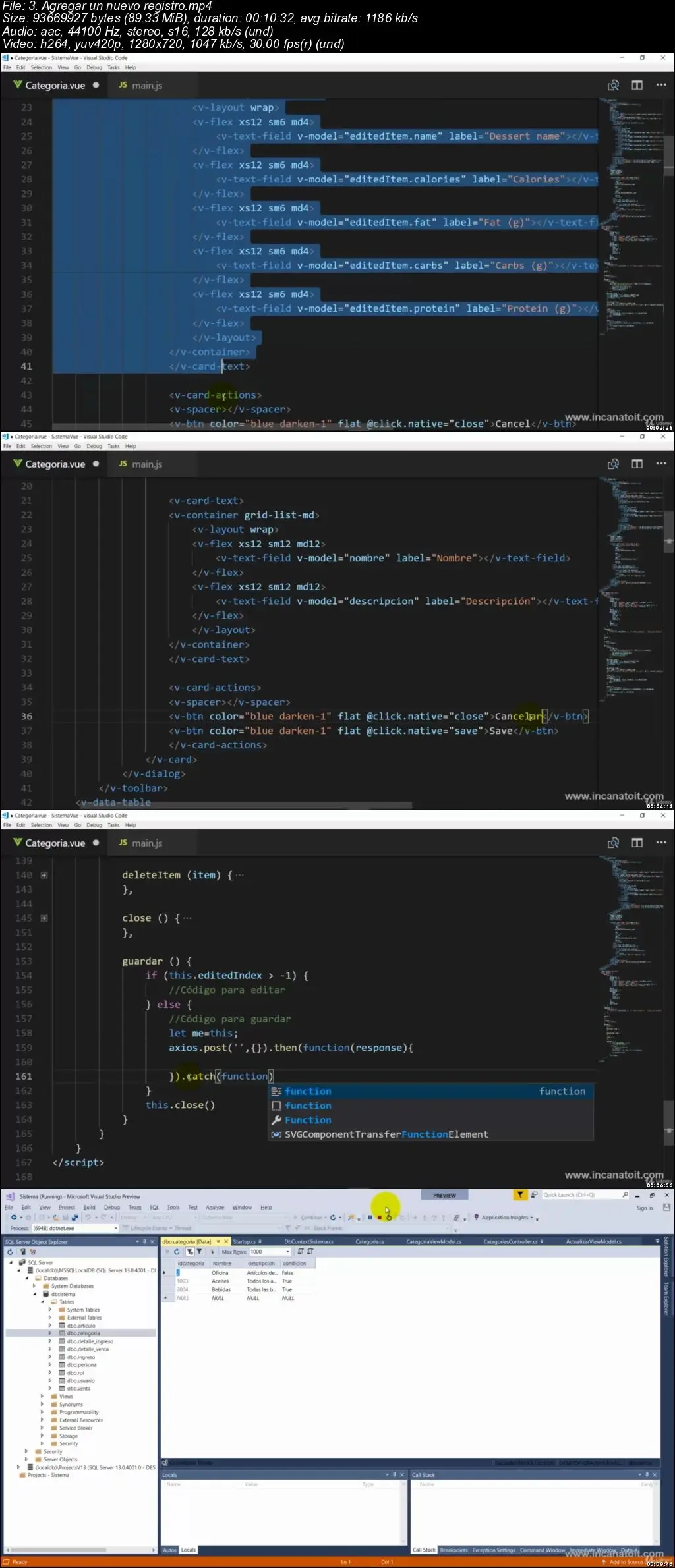675x1568 pixels.
Task: Click the yellow notifications flag icon
Action: pyautogui.click(x=520, y=1195)
